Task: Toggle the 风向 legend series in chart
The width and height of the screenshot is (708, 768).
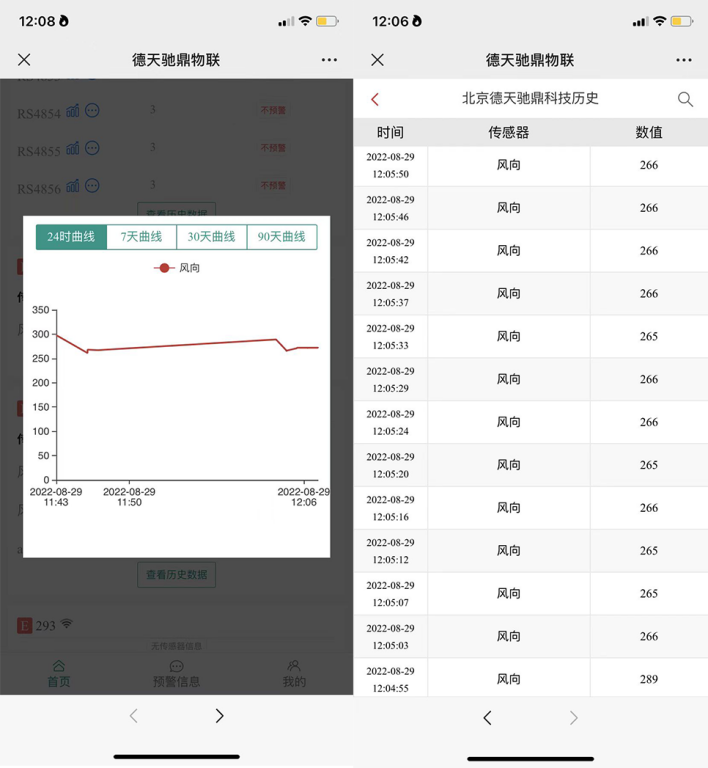Action: point(177,268)
